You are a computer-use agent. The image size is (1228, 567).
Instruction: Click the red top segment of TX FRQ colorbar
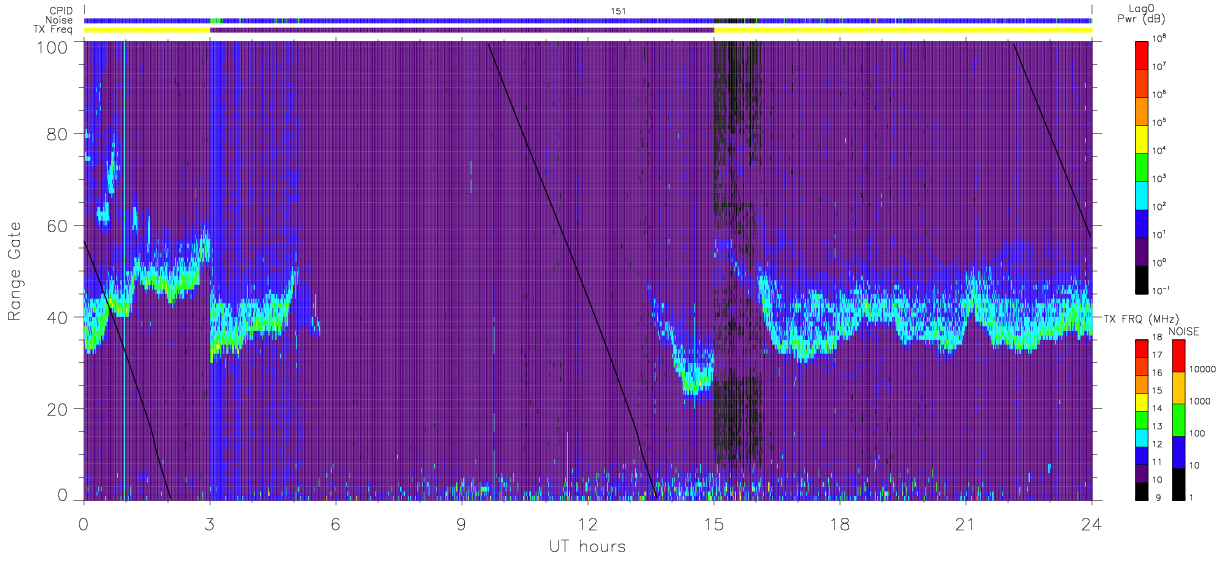(x=1141, y=349)
